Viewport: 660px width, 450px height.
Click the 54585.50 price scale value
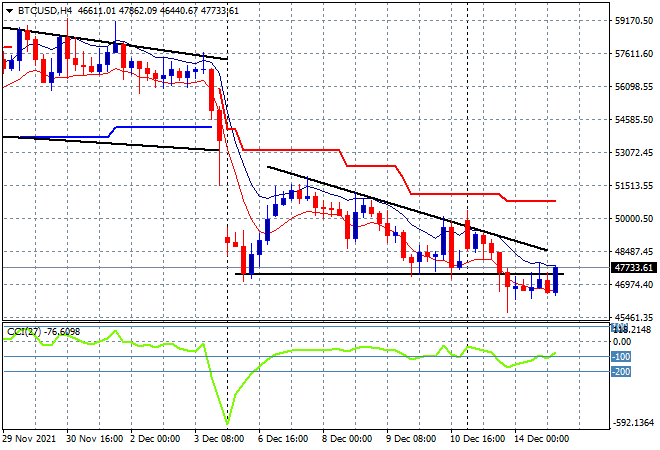(x=634, y=120)
